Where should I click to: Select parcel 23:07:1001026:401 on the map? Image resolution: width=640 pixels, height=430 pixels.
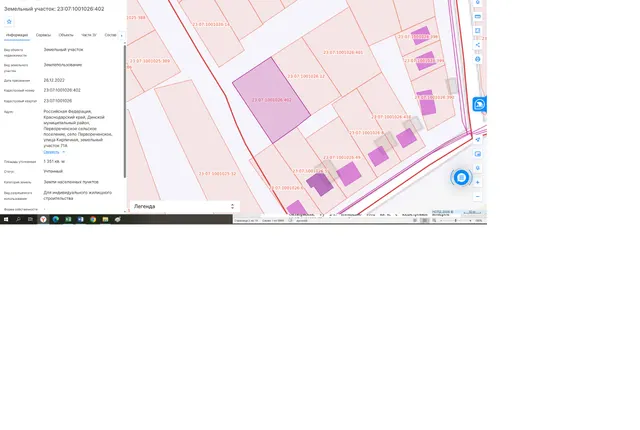coord(343,52)
